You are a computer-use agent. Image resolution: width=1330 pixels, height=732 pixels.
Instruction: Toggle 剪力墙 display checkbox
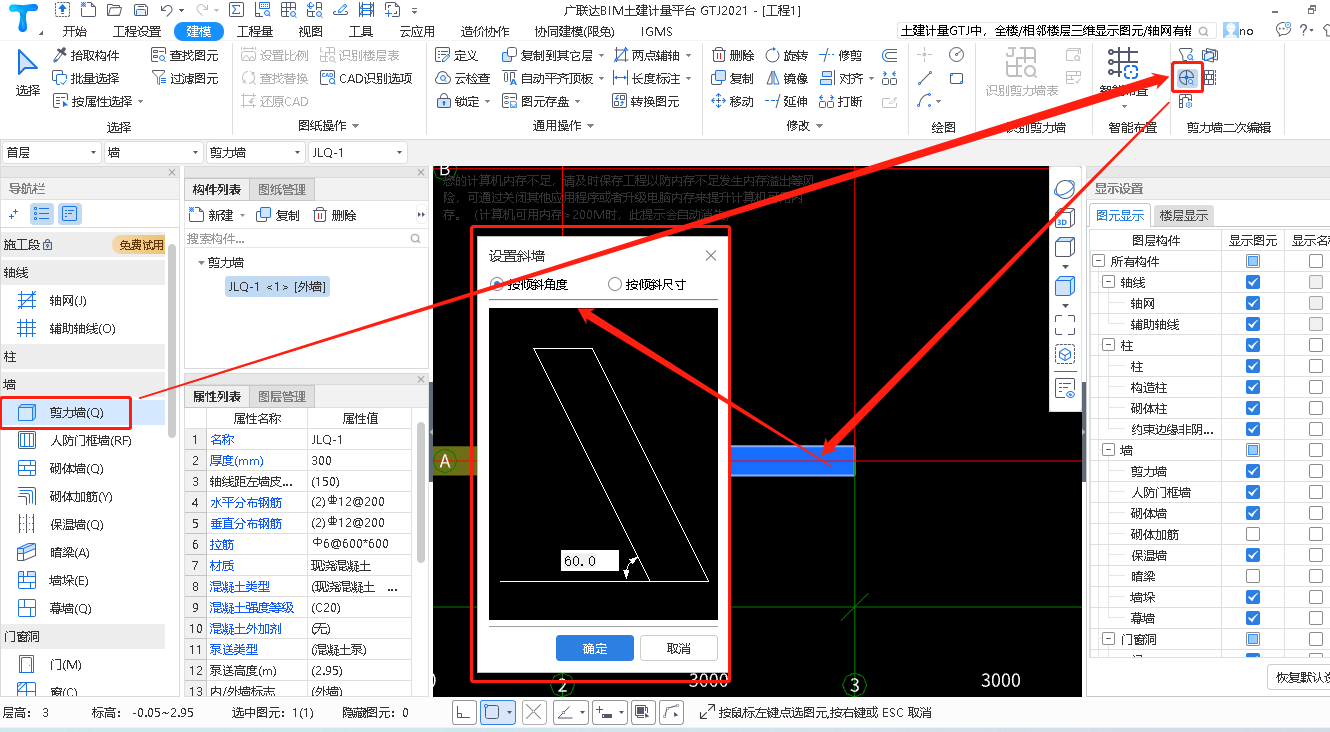1253,471
